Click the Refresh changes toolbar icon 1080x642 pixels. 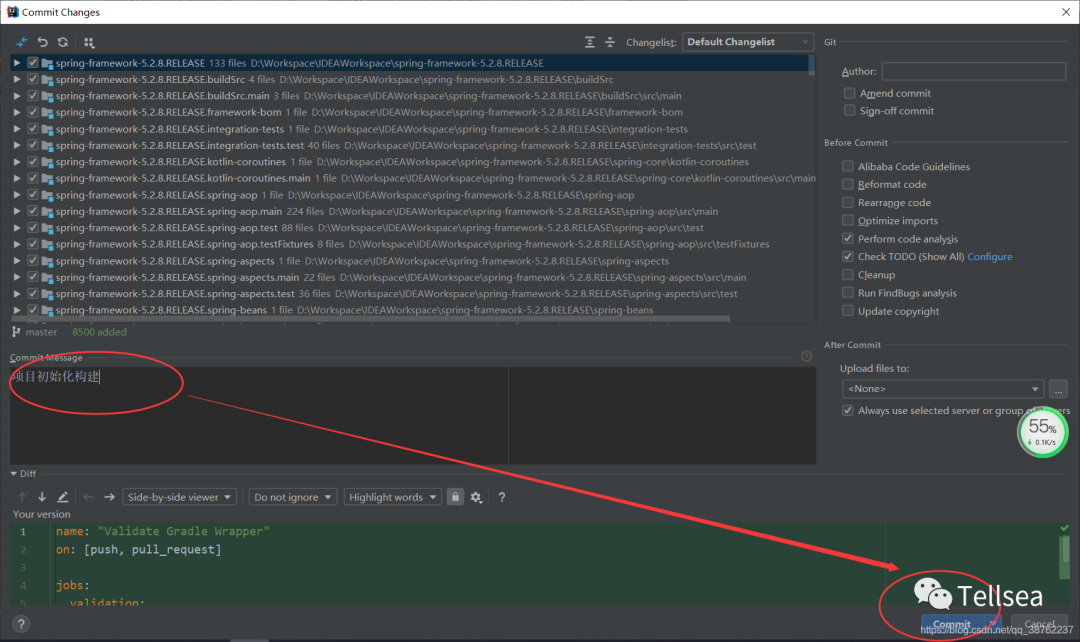(63, 42)
